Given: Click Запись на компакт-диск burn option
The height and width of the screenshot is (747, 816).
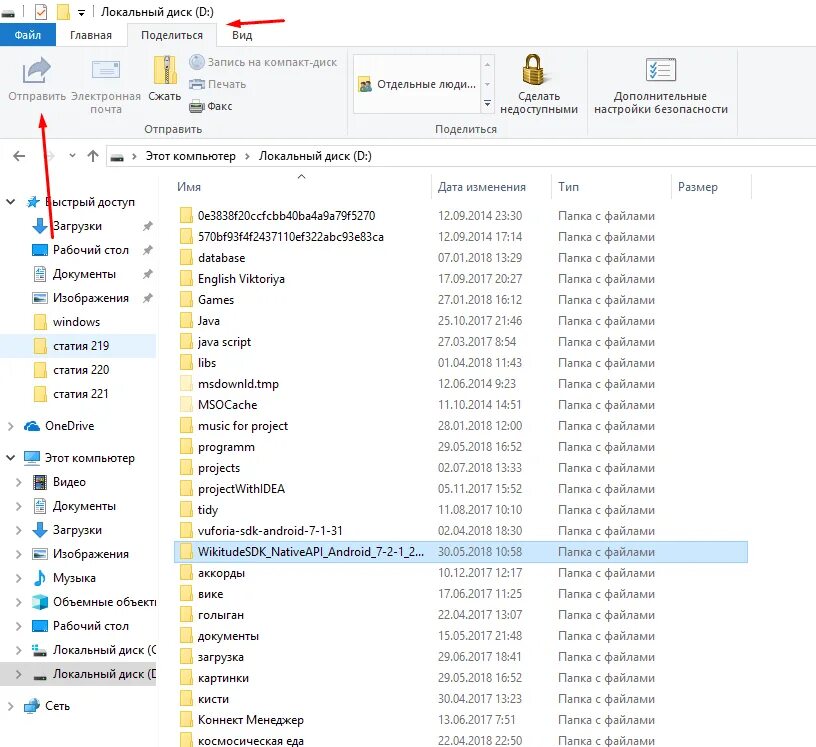Looking at the screenshot, I should point(263,62).
